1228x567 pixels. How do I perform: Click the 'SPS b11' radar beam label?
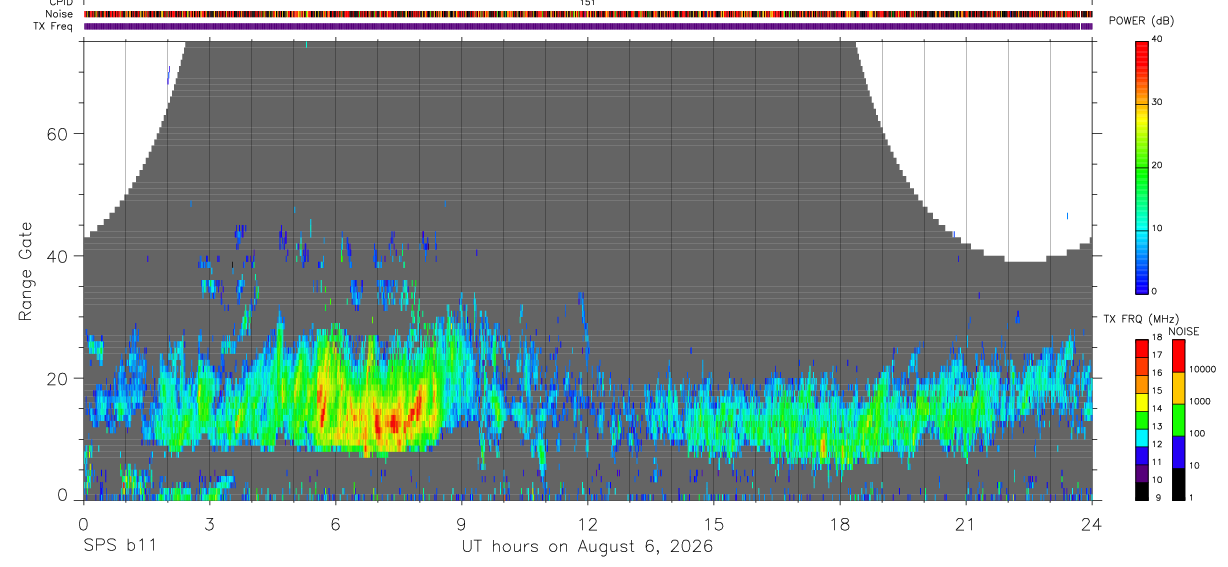tap(119, 547)
